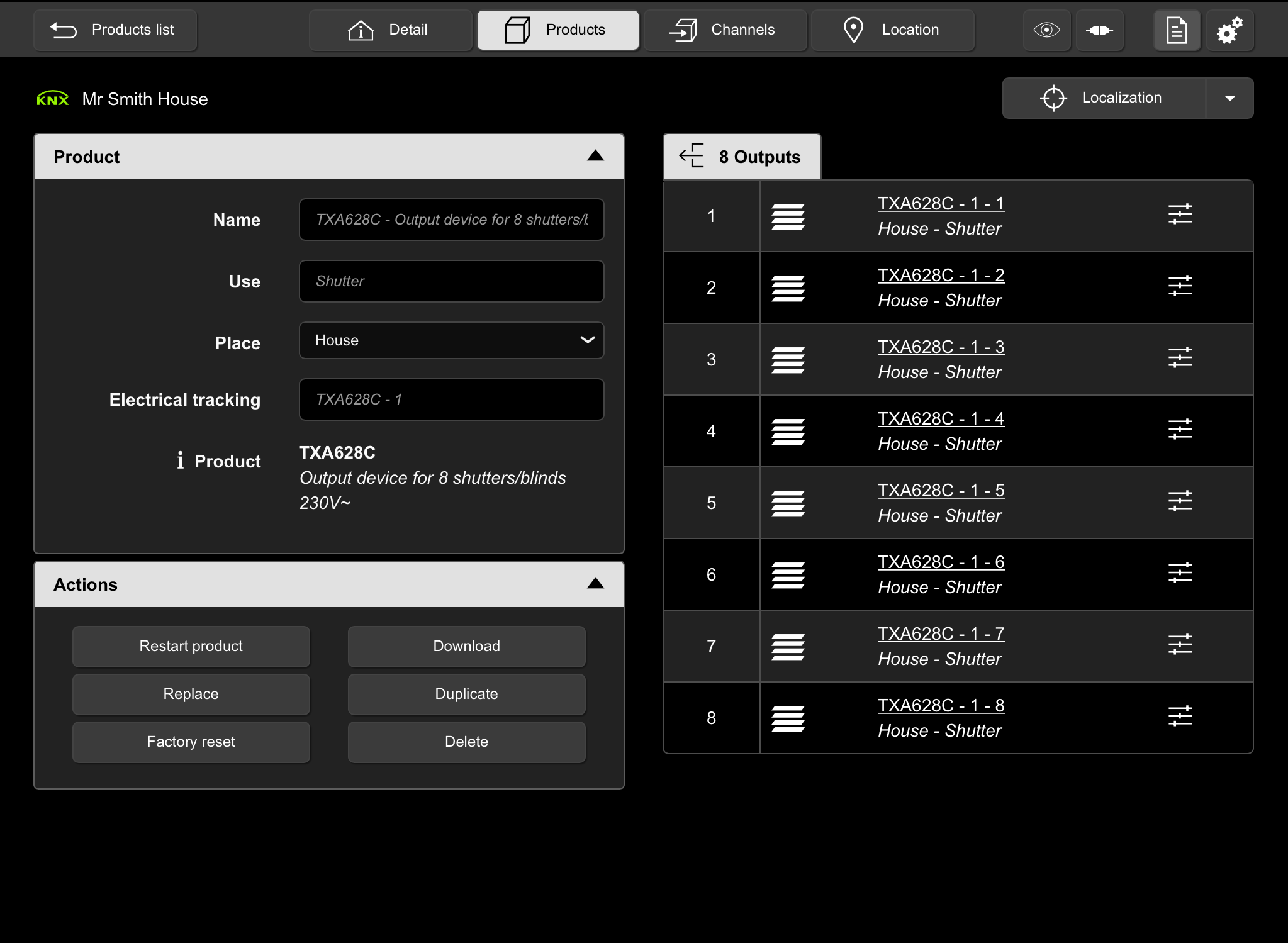Switch to the Channels tab
Image resolution: width=1288 pixels, height=943 pixels.
725,30
